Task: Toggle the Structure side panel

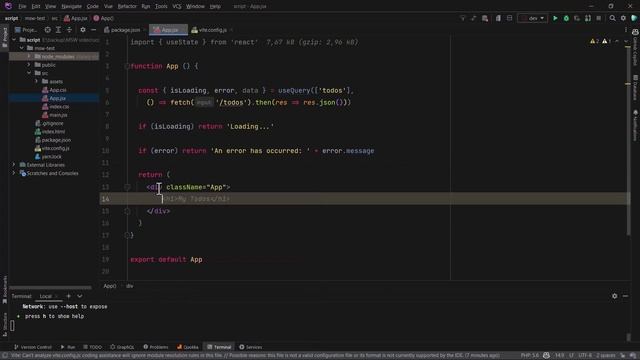Action: (5, 324)
